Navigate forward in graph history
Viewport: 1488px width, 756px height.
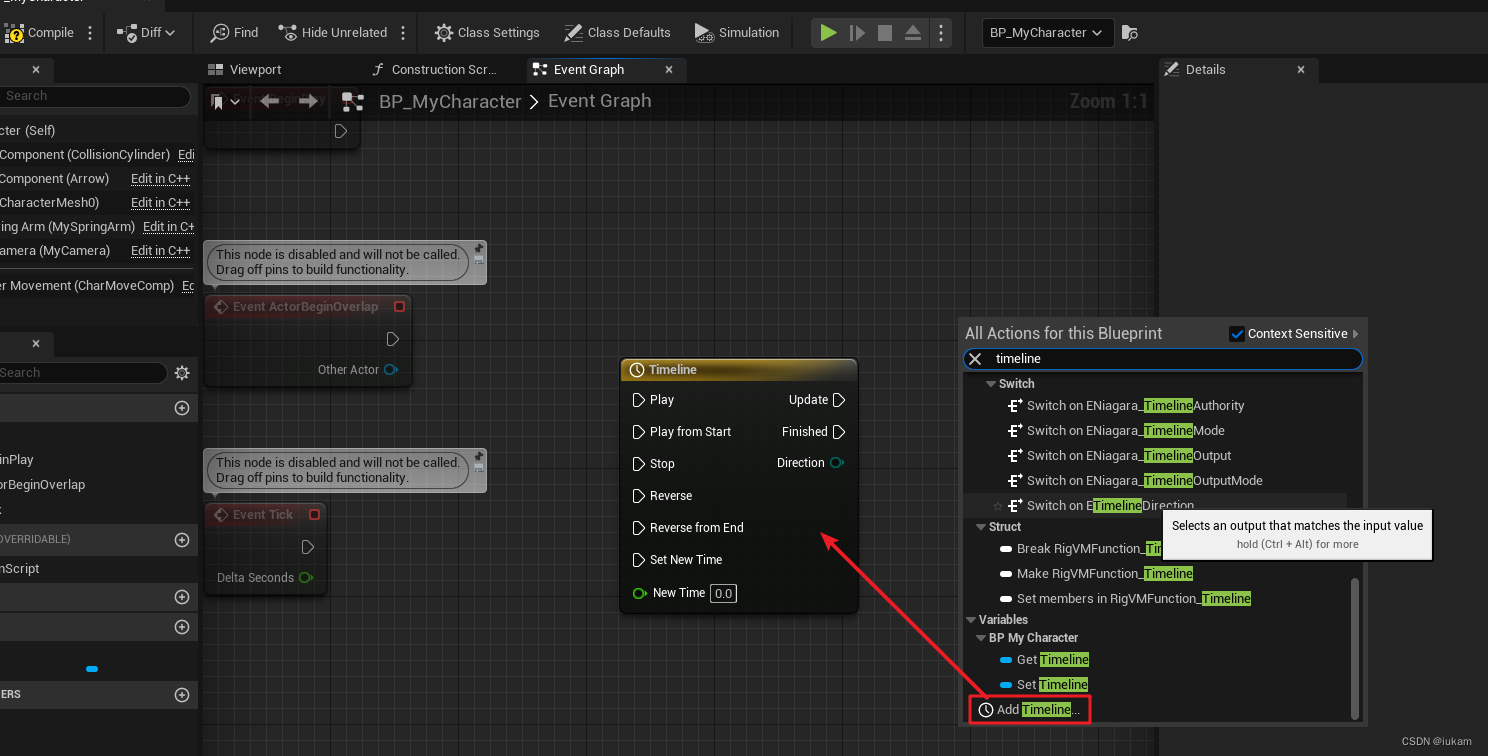coord(308,101)
